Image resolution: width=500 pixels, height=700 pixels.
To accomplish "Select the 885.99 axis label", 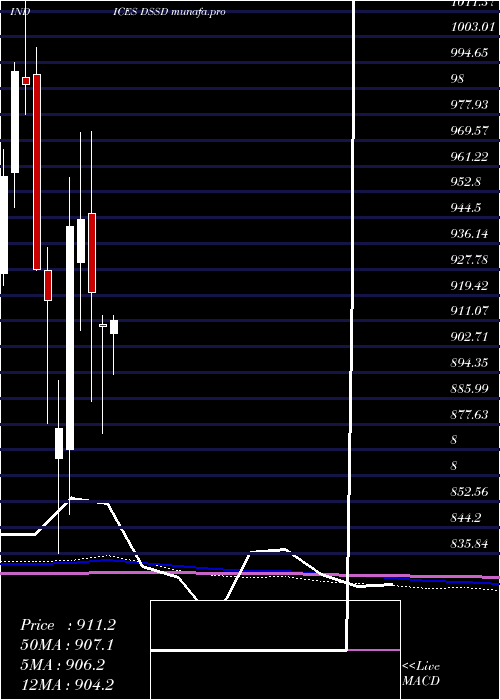I will pos(469,389).
